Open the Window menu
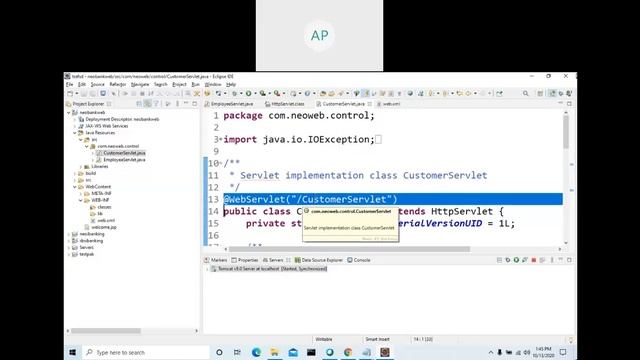Screen dimensions: 640x360 (x=213, y=84)
